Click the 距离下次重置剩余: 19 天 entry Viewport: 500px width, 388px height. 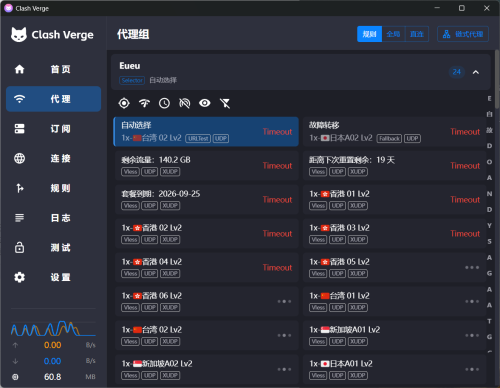[x=395, y=166]
